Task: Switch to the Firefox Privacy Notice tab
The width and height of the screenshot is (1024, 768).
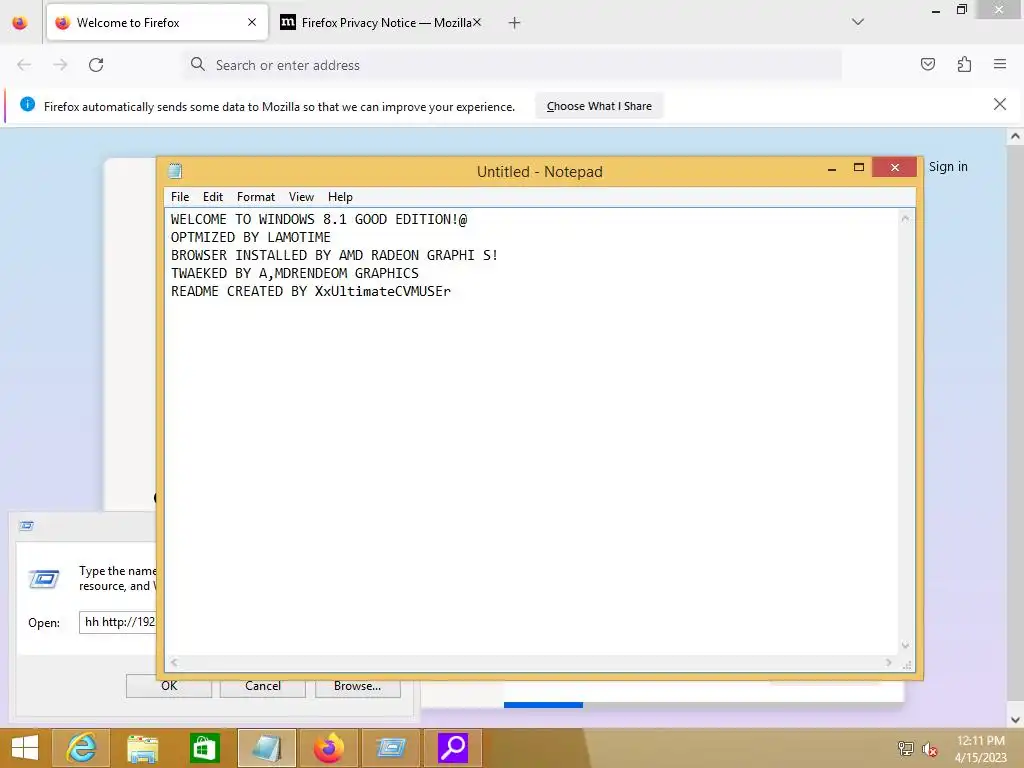Action: 381,22
